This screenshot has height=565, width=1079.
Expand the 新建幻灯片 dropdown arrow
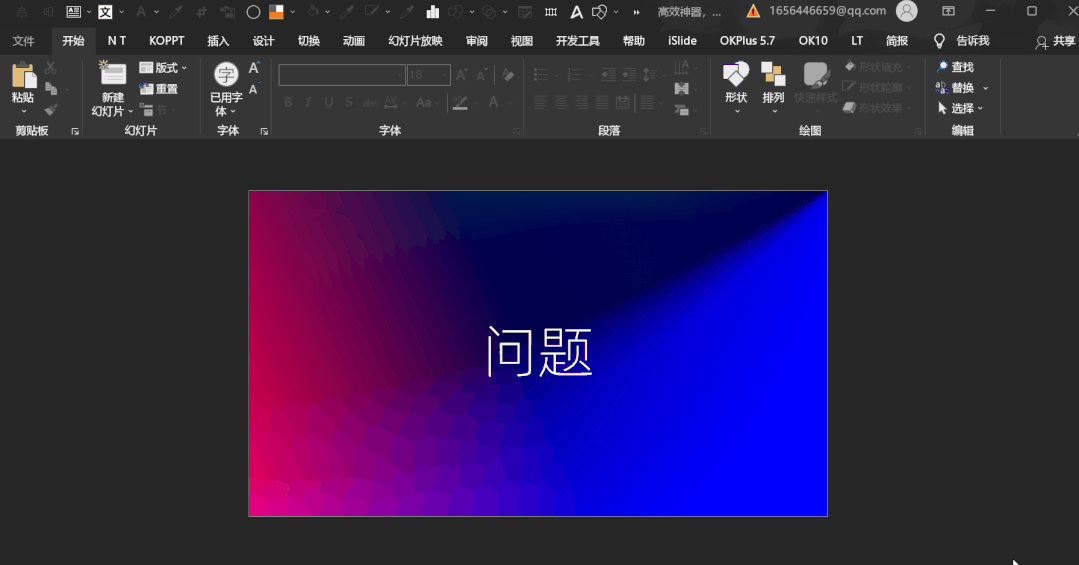tap(130, 111)
